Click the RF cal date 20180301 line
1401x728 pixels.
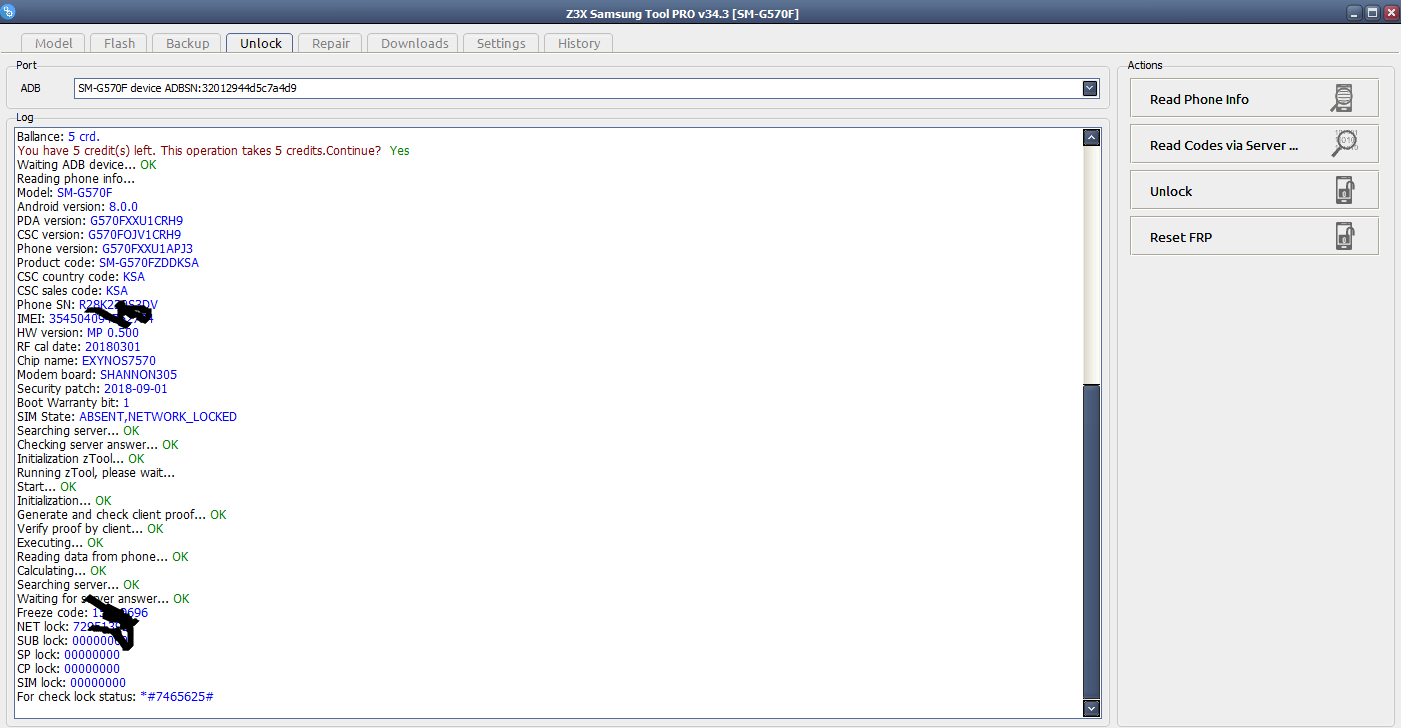click(79, 347)
